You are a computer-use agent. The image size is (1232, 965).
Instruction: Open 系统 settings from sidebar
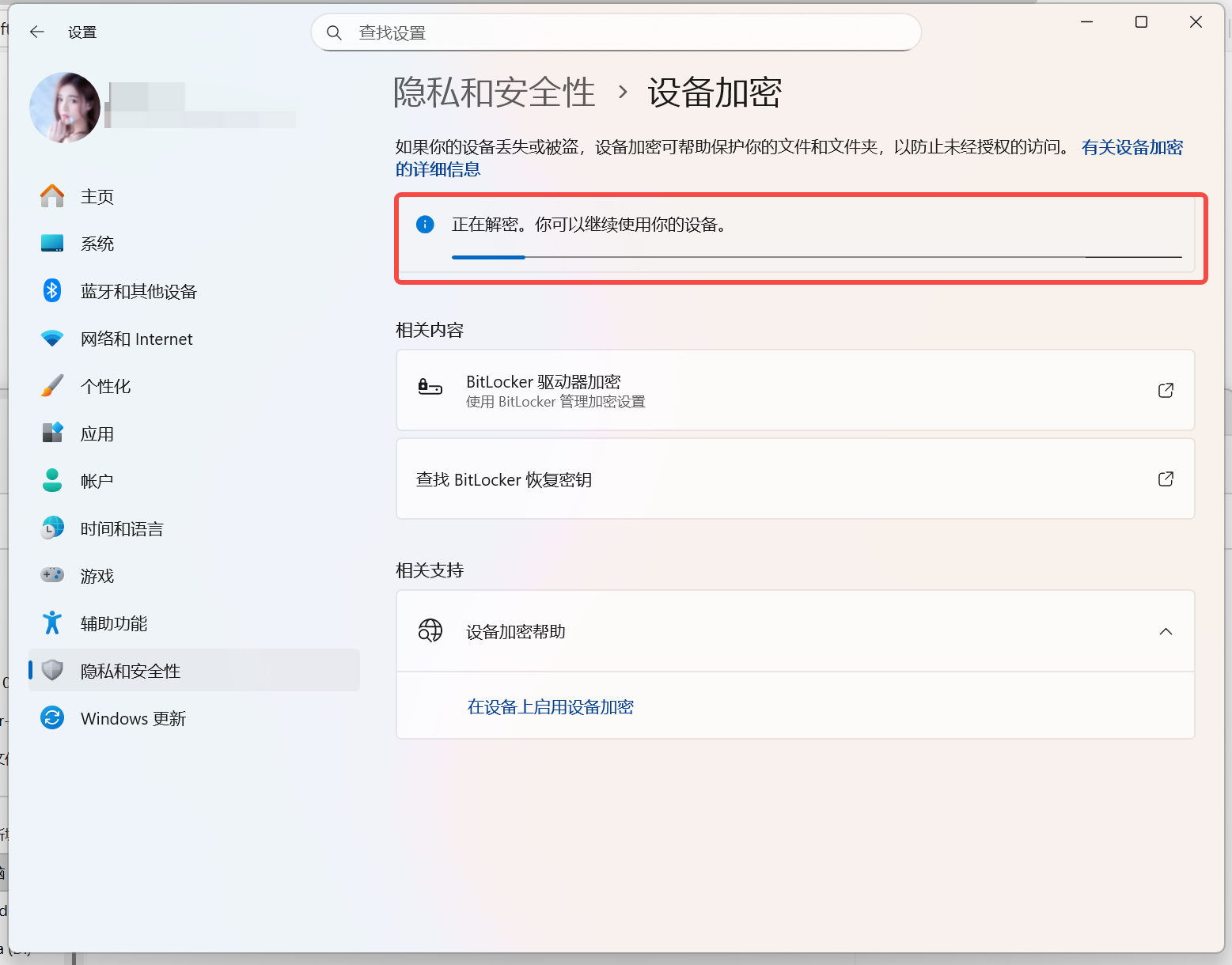(x=97, y=243)
